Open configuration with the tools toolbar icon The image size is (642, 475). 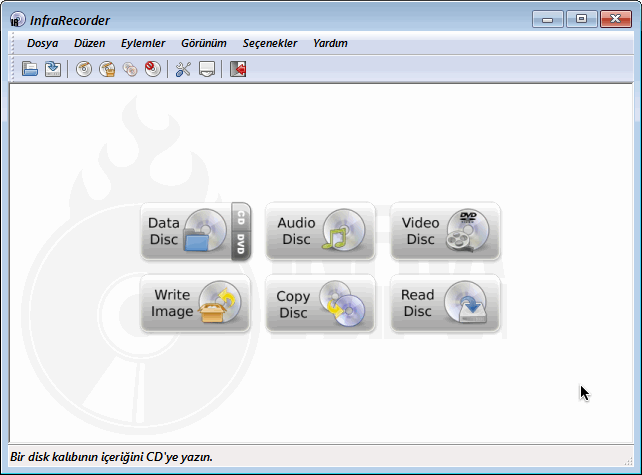(183, 69)
